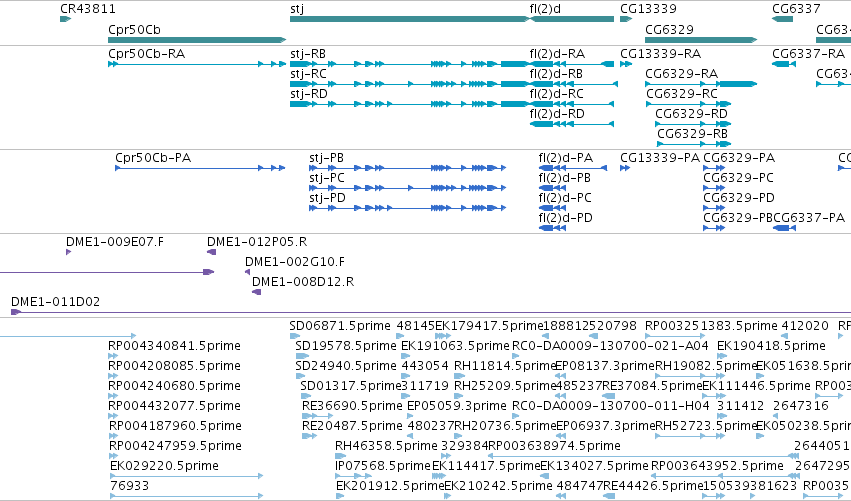Select transcript label fl(2)d-RB
The image size is (851, 501).
(556, 74)
